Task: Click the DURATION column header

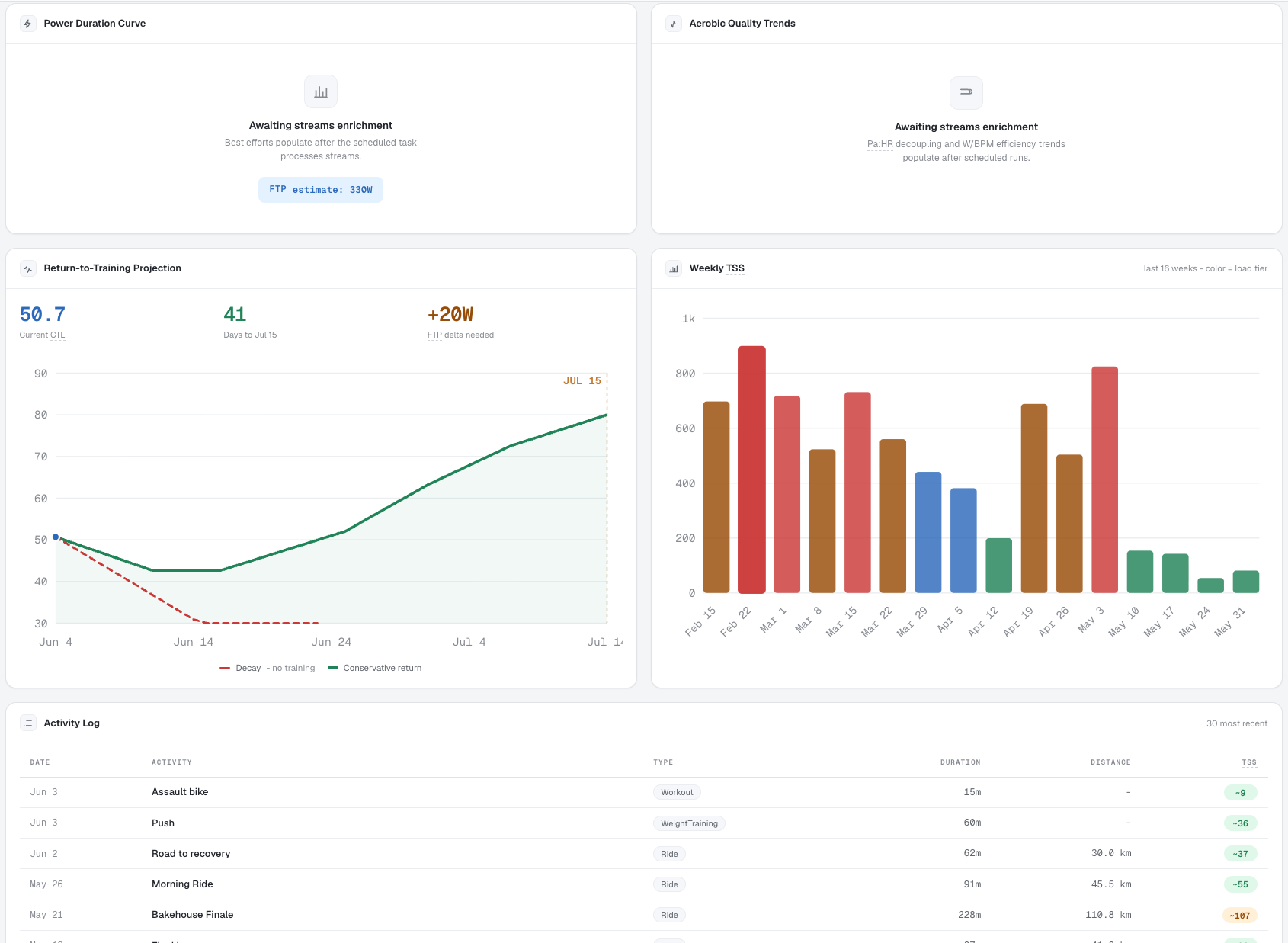Action: click(x=960, y=762)
